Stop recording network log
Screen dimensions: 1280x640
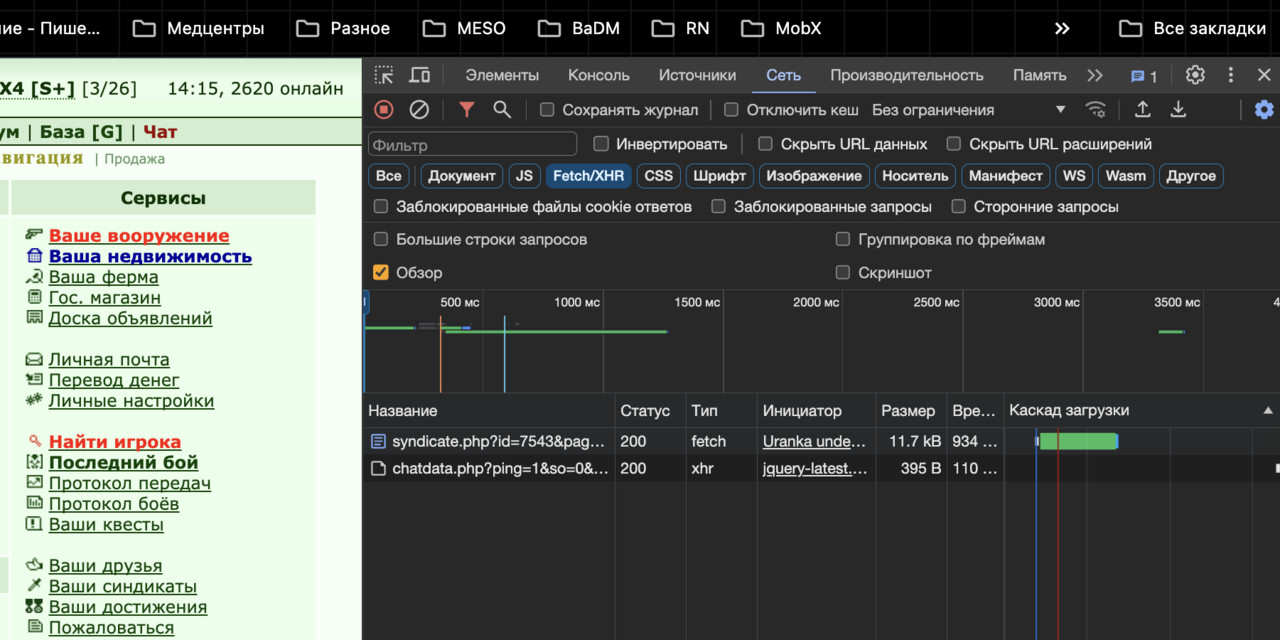(384, 109)
